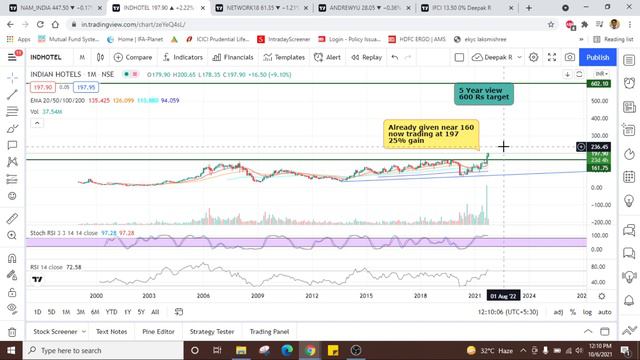Select the YTD date range
The height and width of the screenshot is (360, 640).
click(111, 312)
